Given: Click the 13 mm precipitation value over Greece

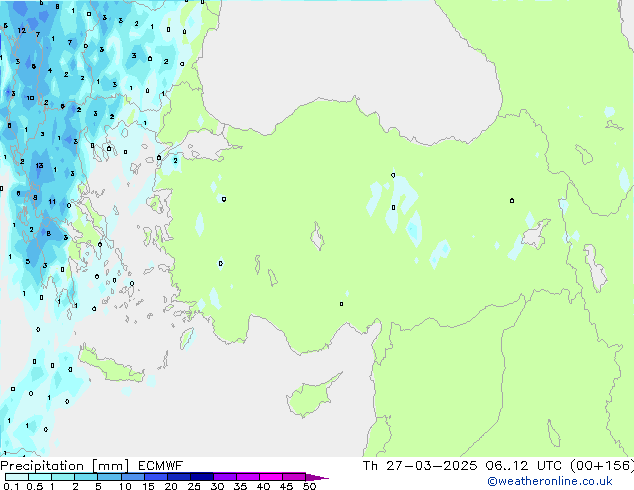Looking at the screenshot, I should click(39, 165).
